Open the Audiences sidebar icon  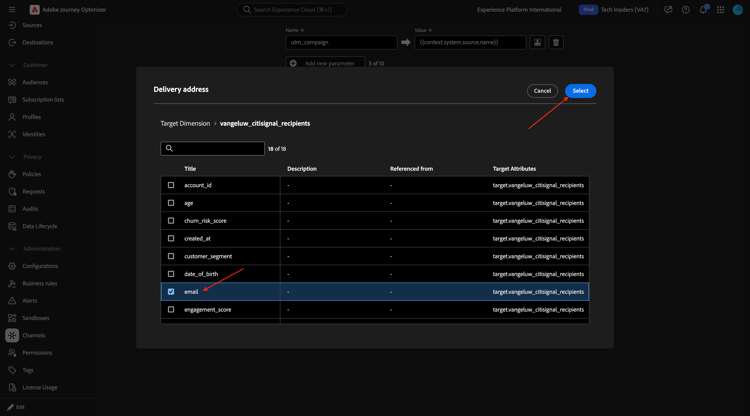pos(12,82)
